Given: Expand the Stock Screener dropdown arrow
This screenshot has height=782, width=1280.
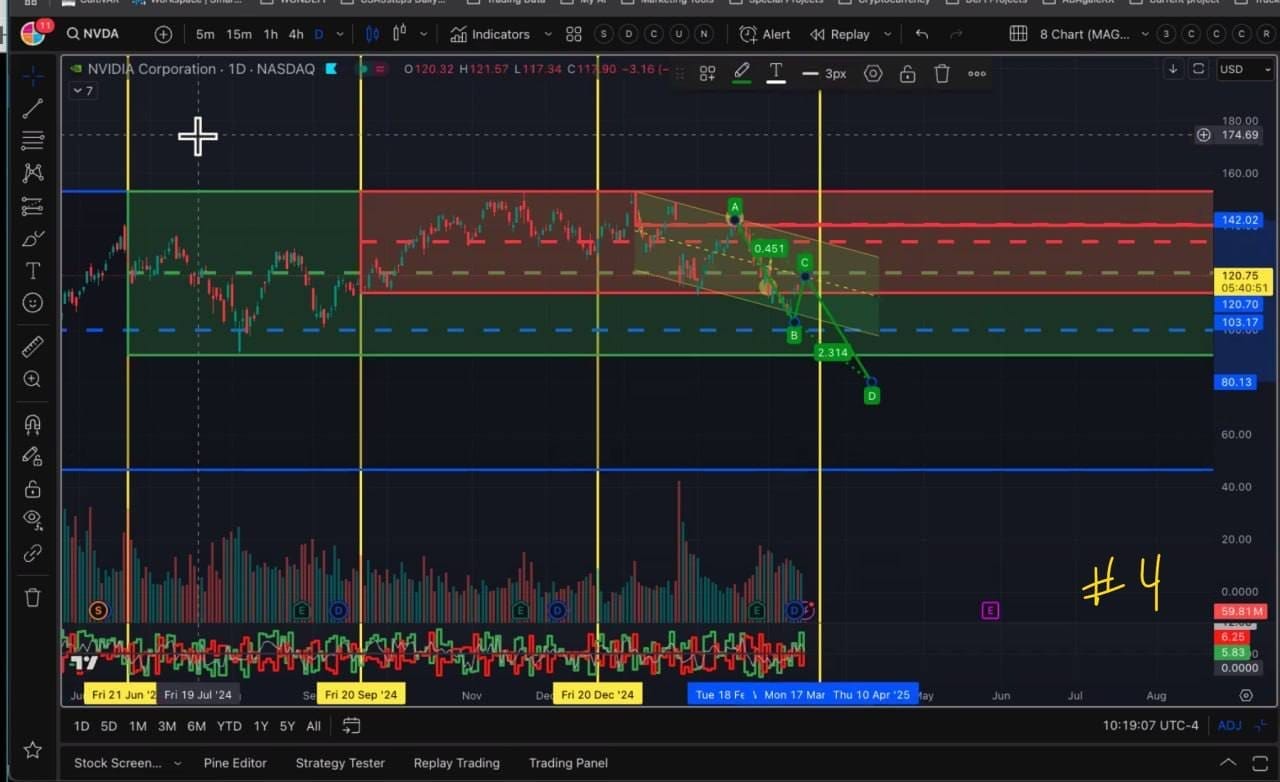Looking at the screenshot, I should (x=177, y=763).
